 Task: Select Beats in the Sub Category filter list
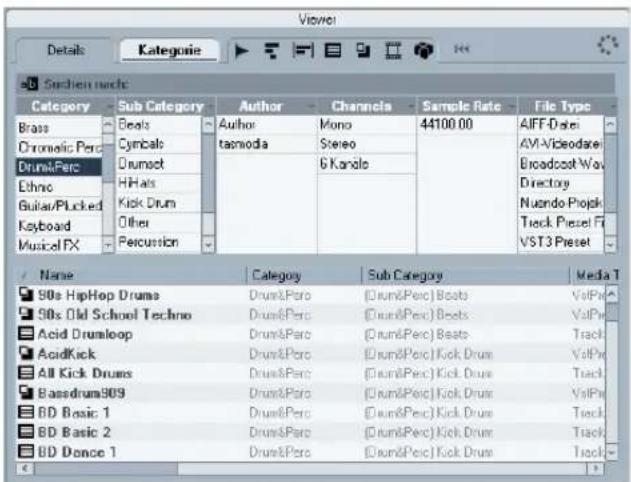pos(159,124)
